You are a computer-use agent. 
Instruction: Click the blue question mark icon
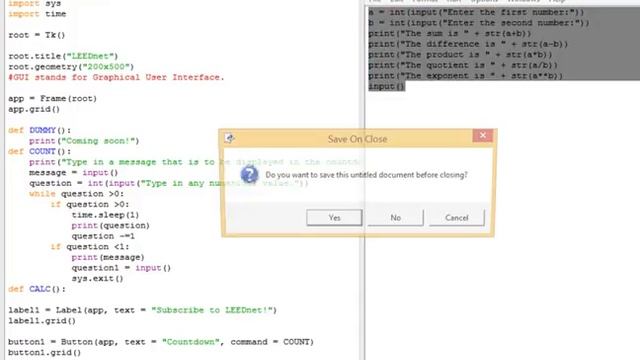coord(249,175)
